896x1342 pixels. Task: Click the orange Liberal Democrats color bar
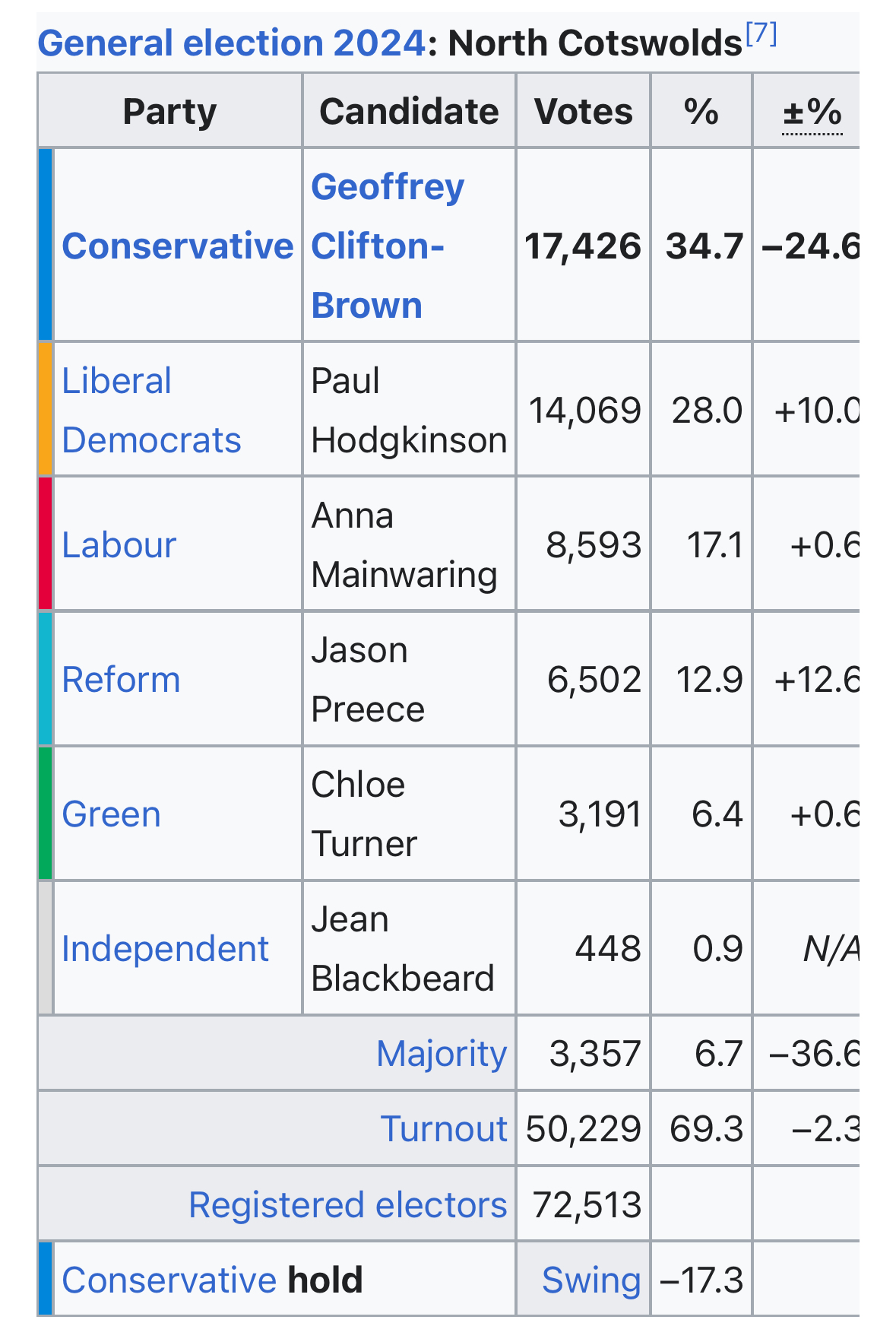click(x=46, y=410)
